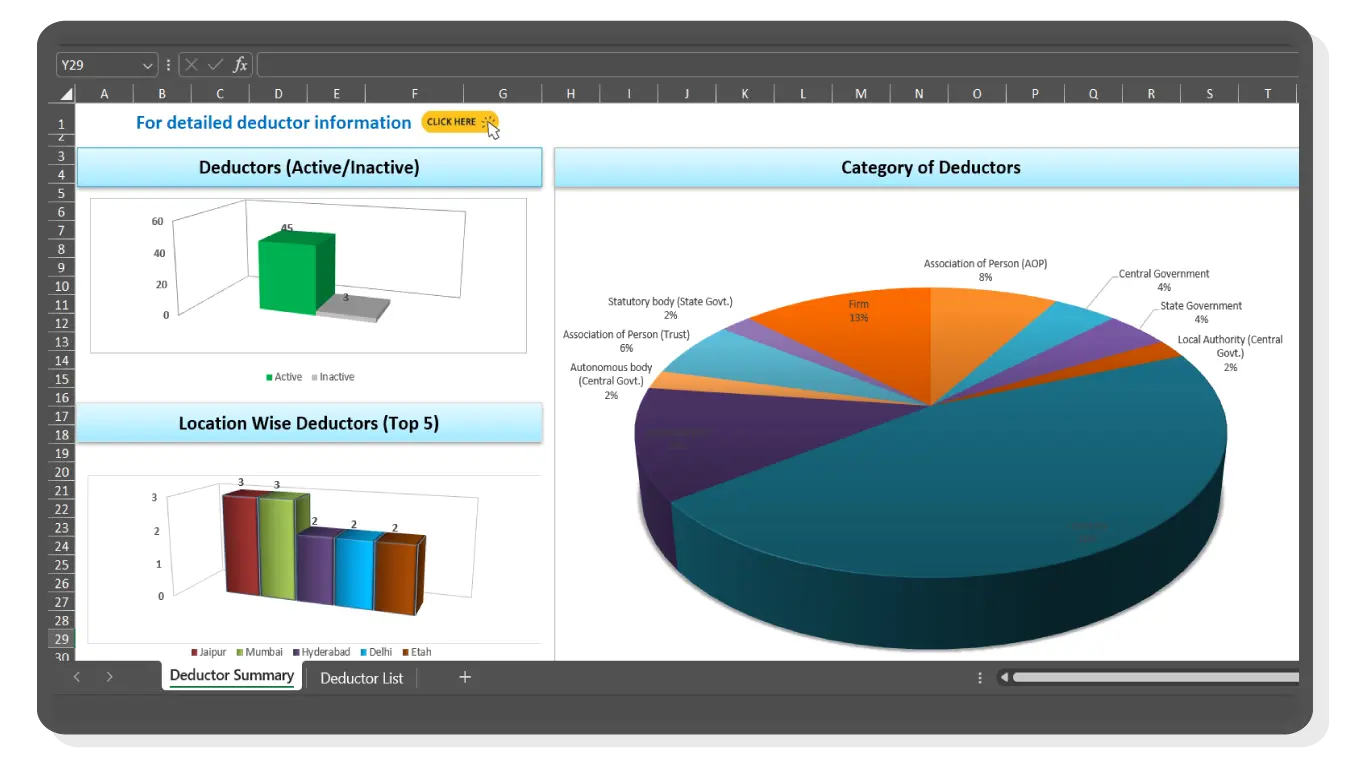This screenshot has height=768, width=1366.
Task: Select column M header
Action: (x=861, y=94)
